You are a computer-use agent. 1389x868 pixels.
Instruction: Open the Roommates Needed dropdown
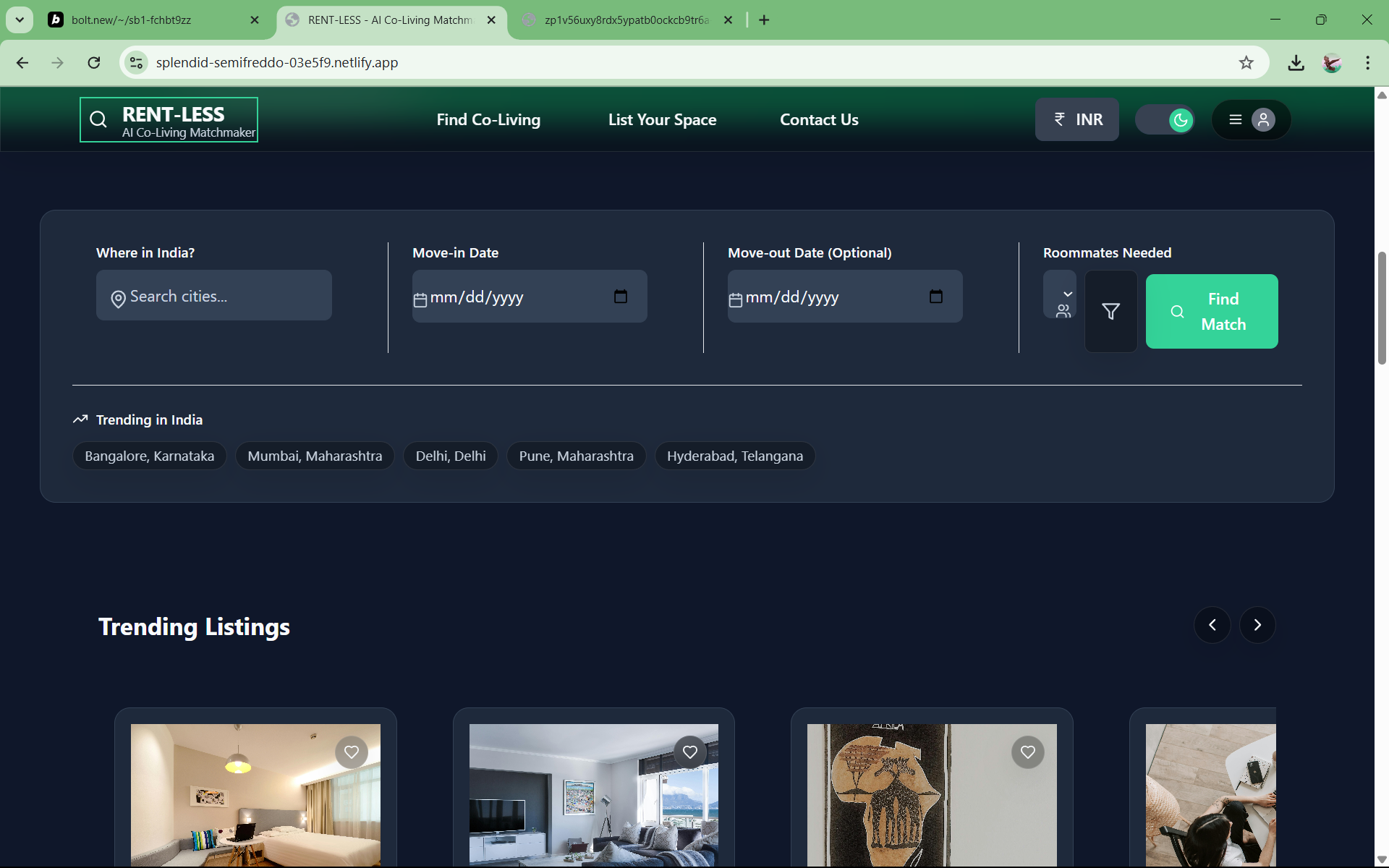click(x=1061, y=295)
